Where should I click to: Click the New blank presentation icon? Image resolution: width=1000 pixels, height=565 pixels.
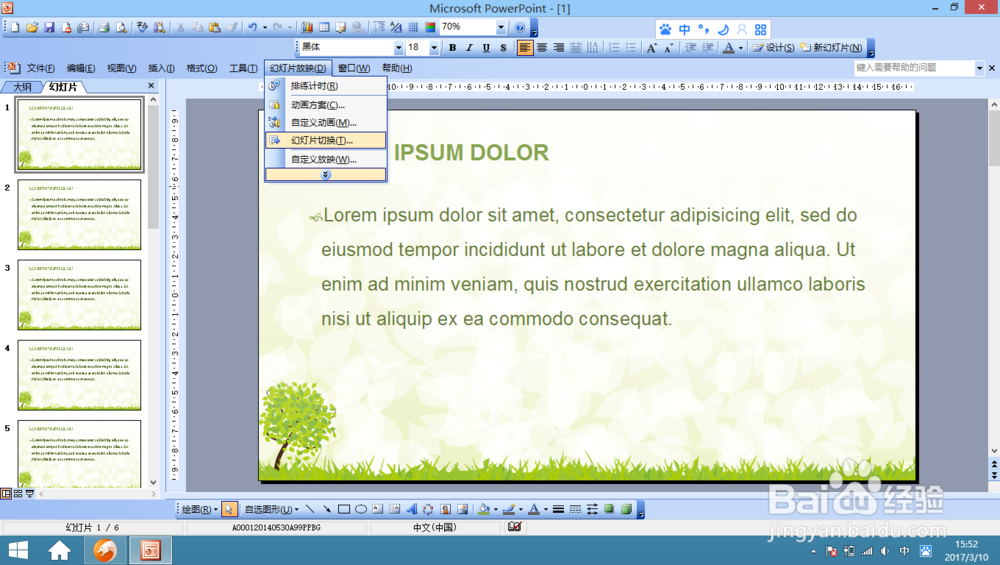pyautogui.click(x=15, y=27)
